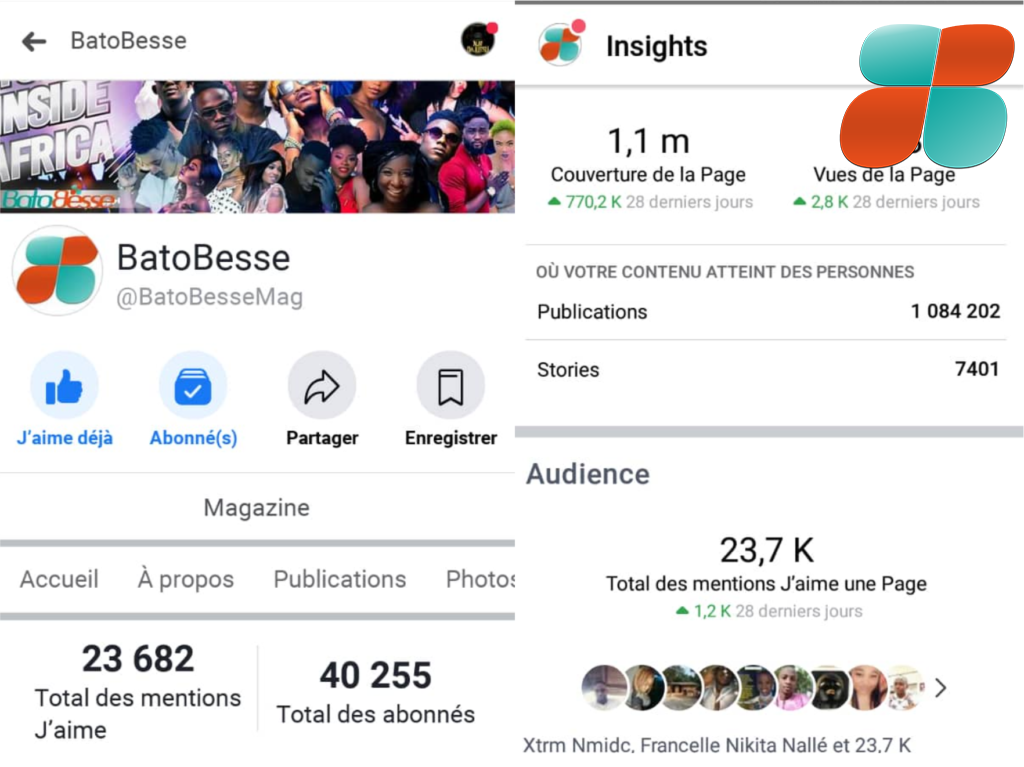Open the @BatoBesseMag username link
The width and height of the screenshot is (1024, 767).
click(211, 297)
